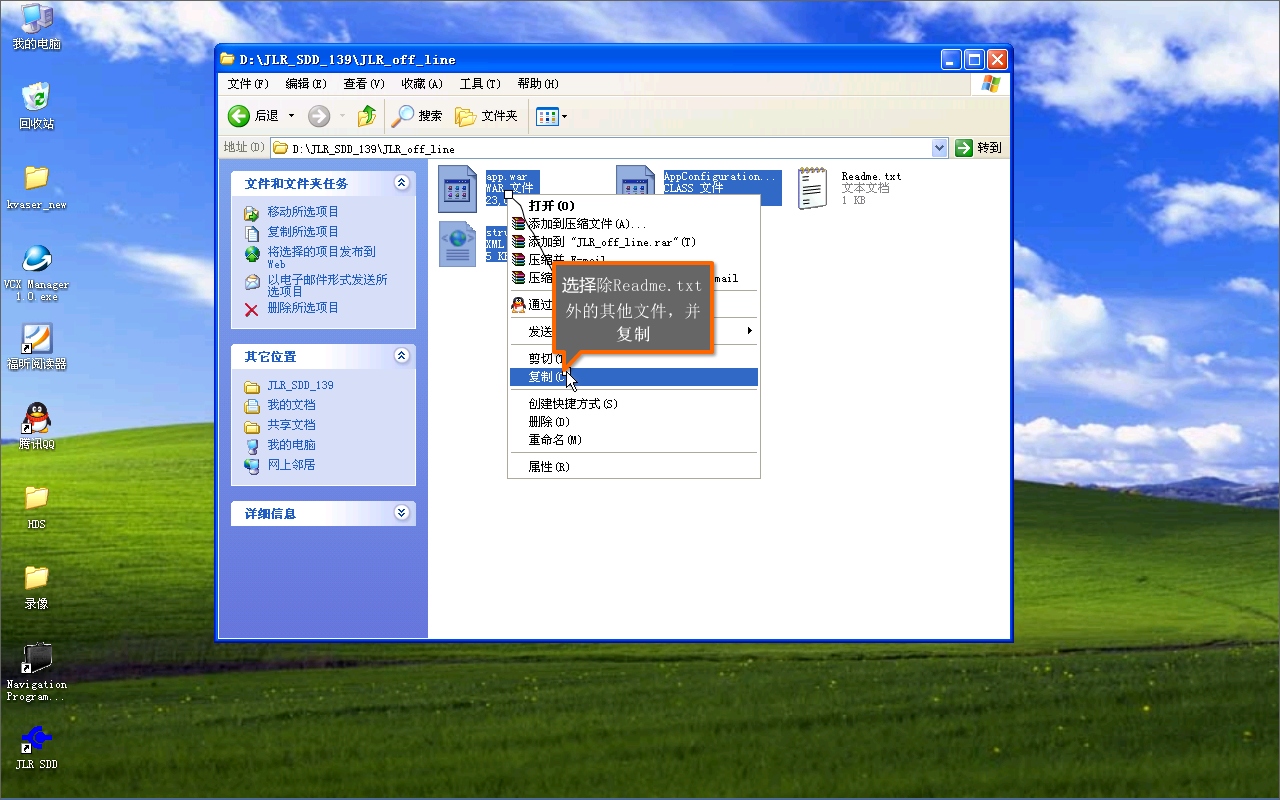The width and height of the screenshot is (1280, 800).
Task: Click 移动所选项目 task link
Action: coord(303,212)
